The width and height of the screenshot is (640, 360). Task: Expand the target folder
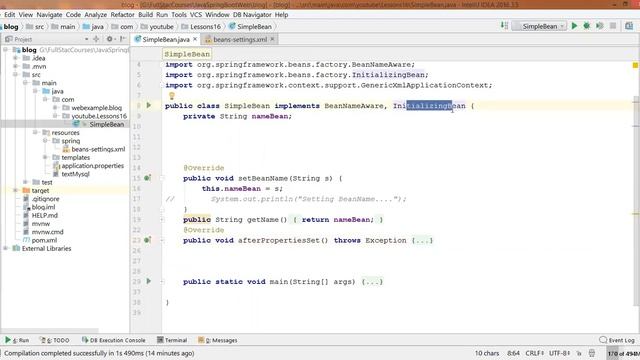[16, 190]
